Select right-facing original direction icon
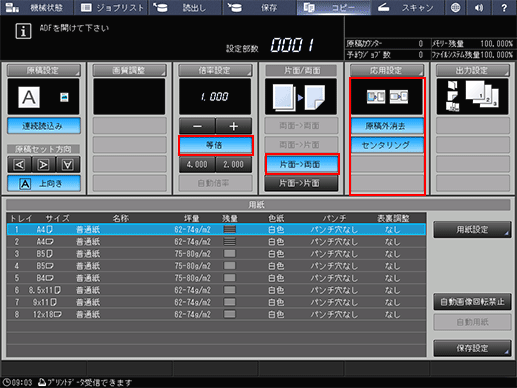Screen dimensions: 517x388 (43, 164)
